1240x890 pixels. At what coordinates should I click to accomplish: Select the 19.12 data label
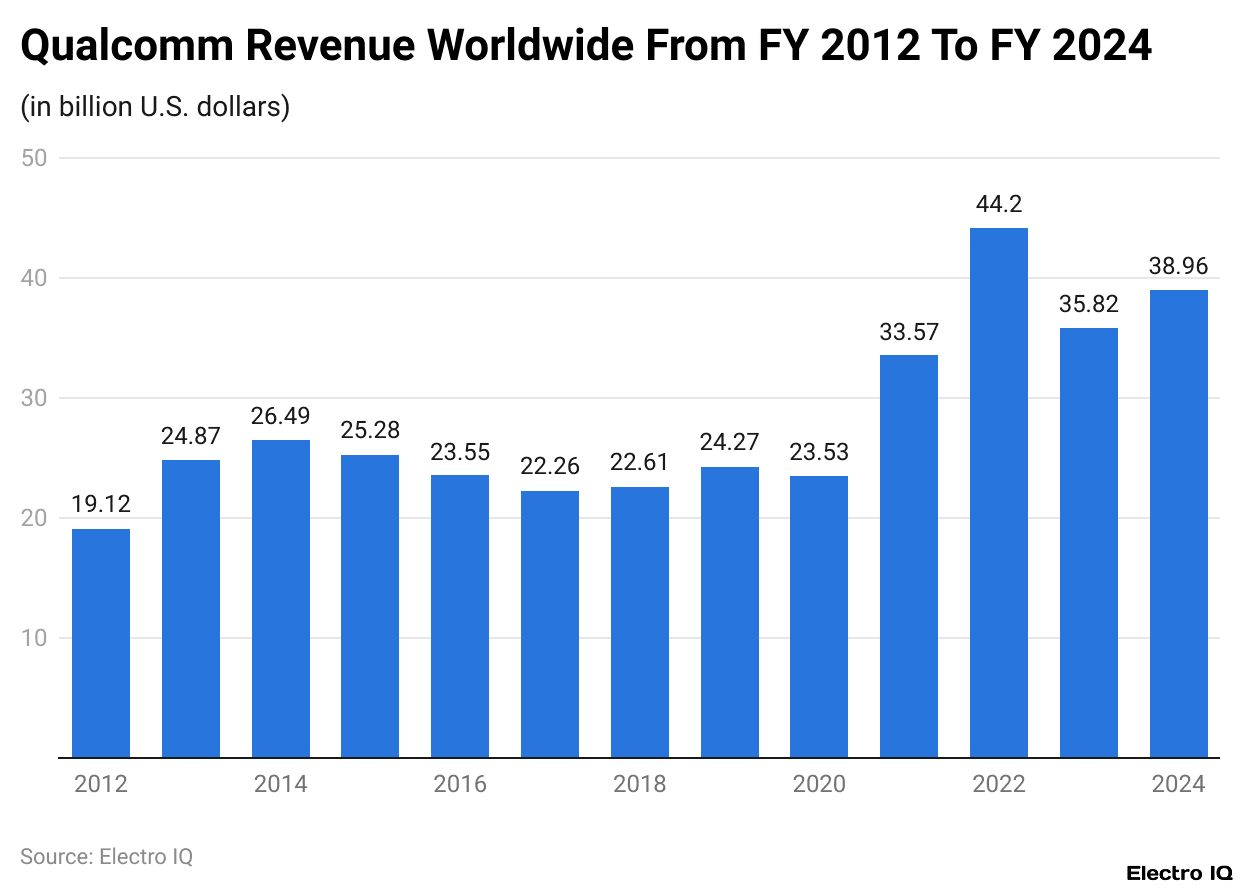tap(100, 504)
